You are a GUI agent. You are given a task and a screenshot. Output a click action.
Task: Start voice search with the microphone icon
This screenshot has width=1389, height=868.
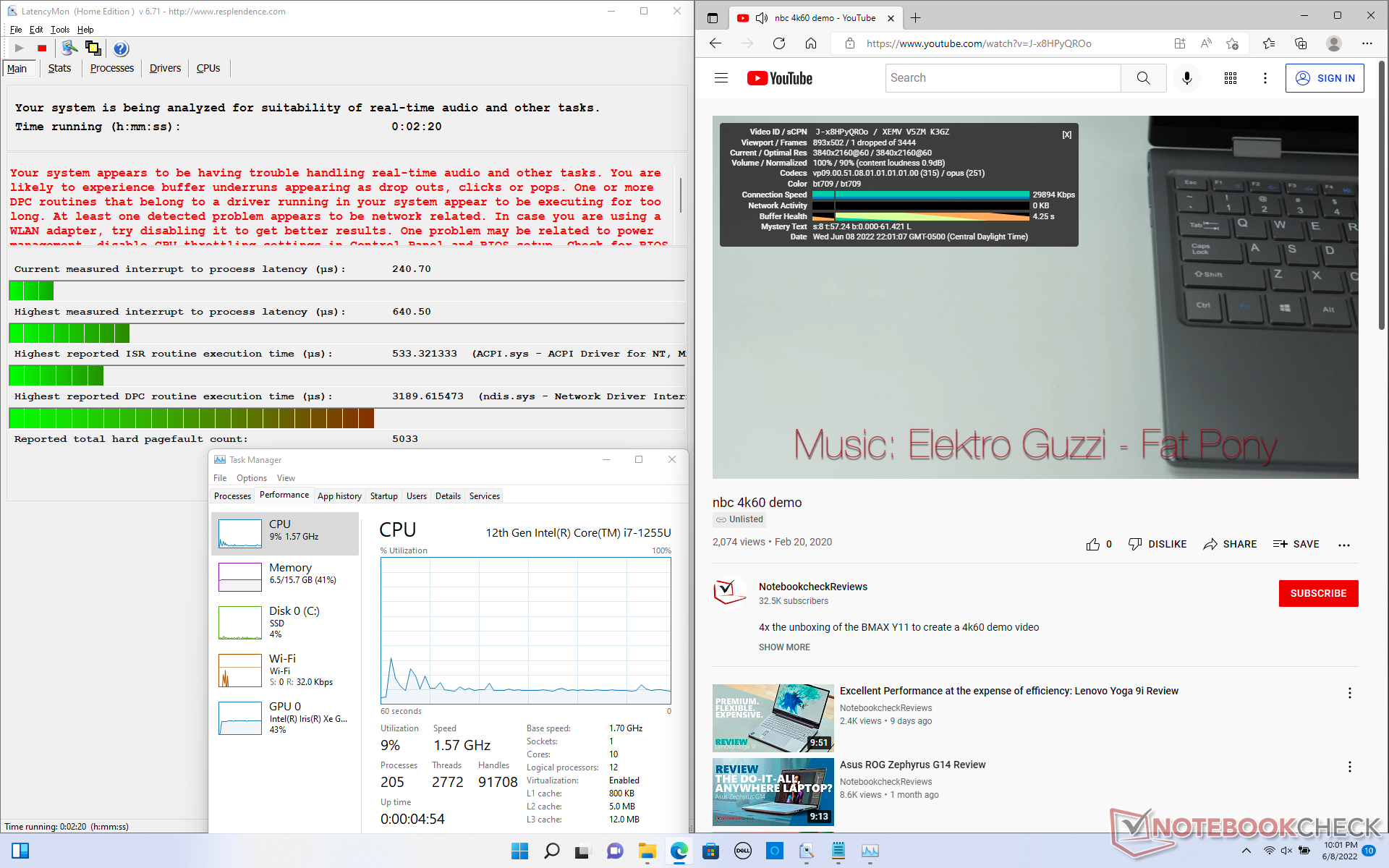click(1187, 78)
